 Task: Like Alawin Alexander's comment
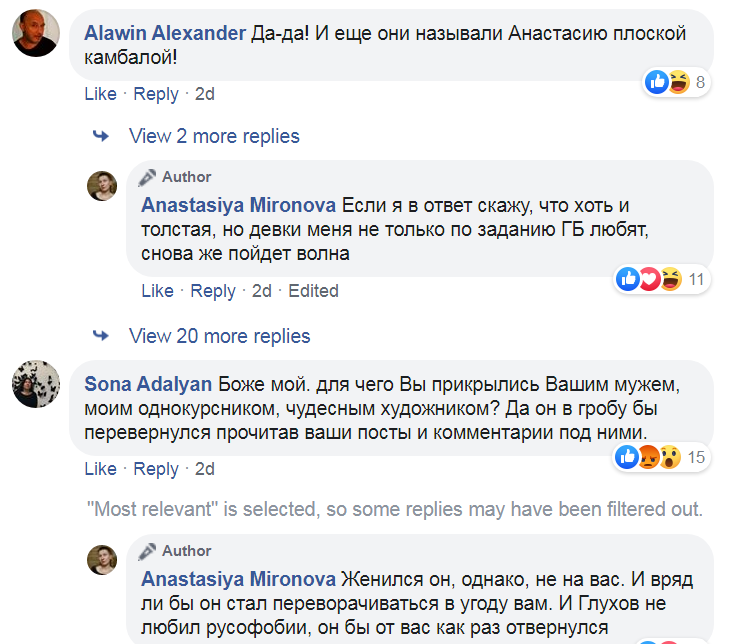point(100,94)
